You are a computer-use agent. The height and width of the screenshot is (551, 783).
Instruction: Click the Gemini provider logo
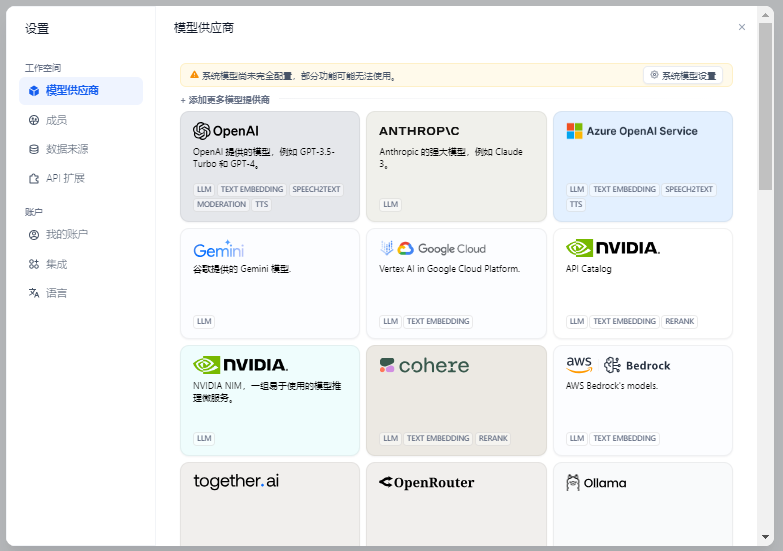coord(218,249)
